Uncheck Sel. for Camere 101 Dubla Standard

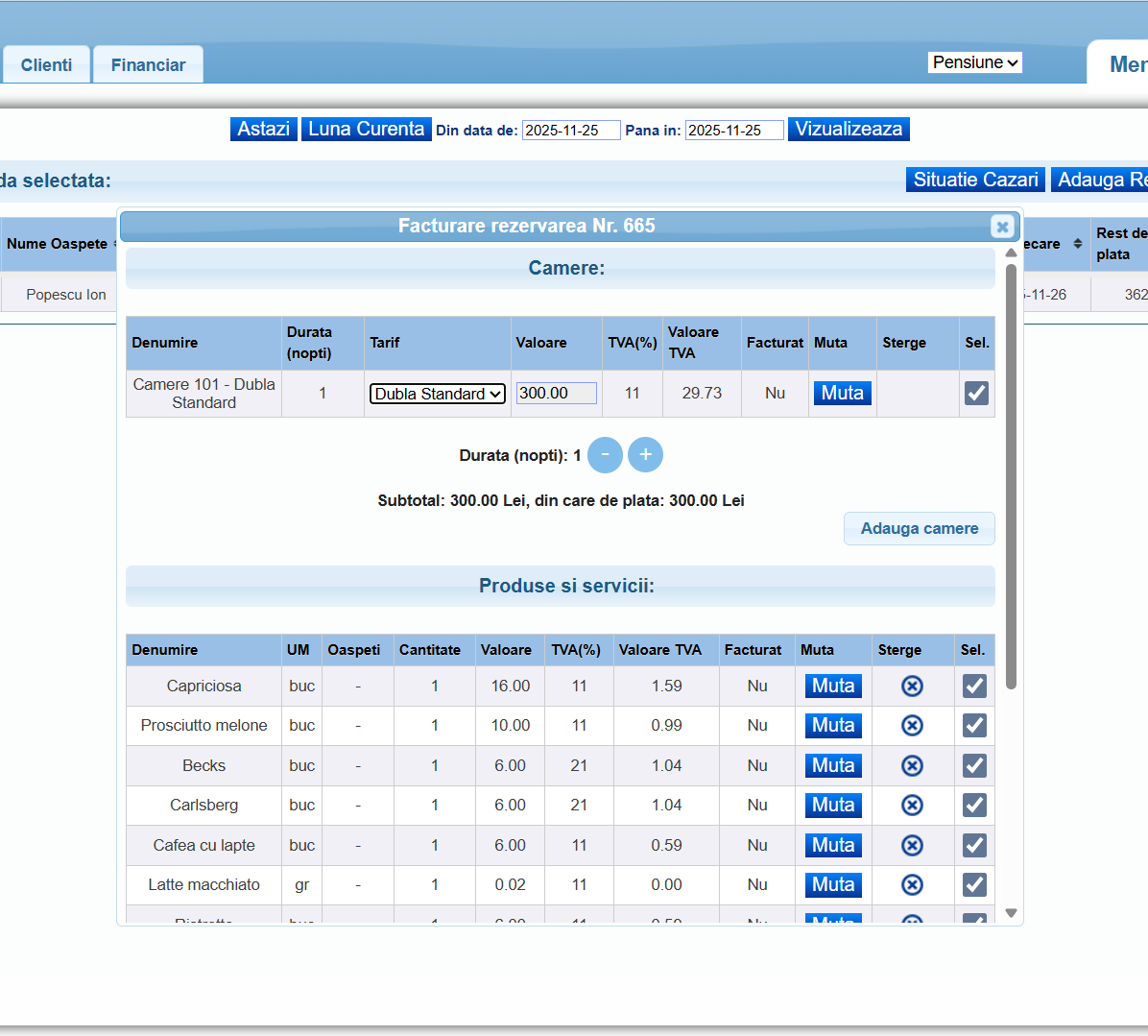click(976, 393)
